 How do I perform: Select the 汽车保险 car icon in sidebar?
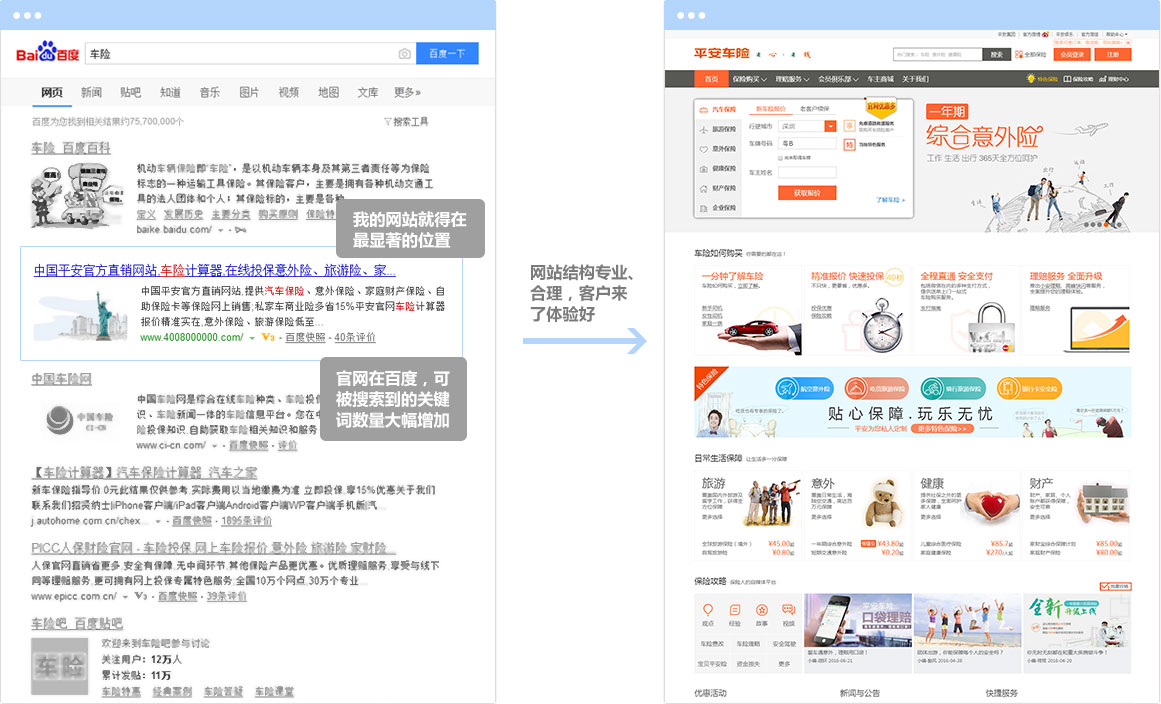[x=704, y=110]
